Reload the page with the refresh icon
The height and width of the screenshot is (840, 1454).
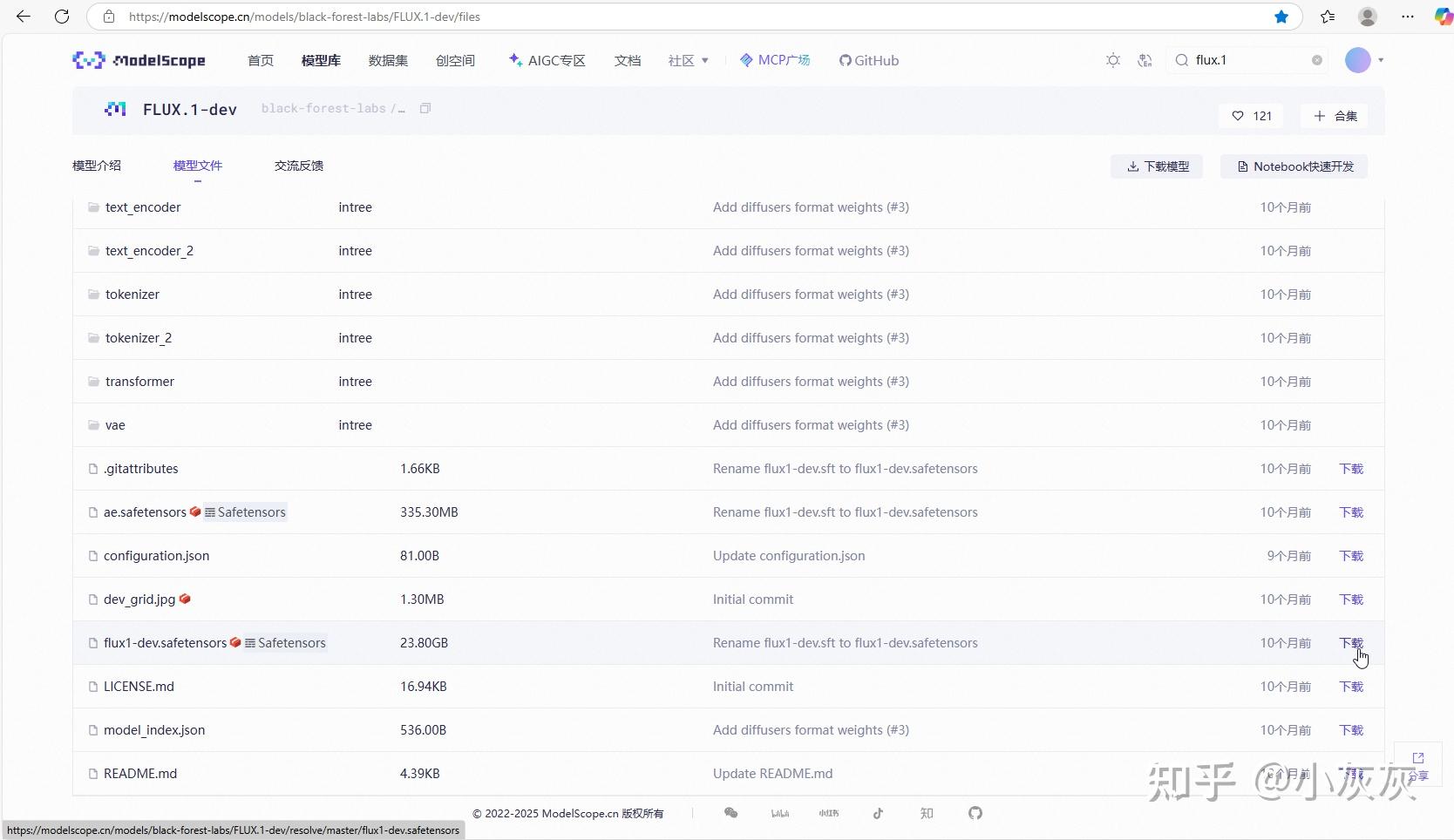(x=62, y=17)
